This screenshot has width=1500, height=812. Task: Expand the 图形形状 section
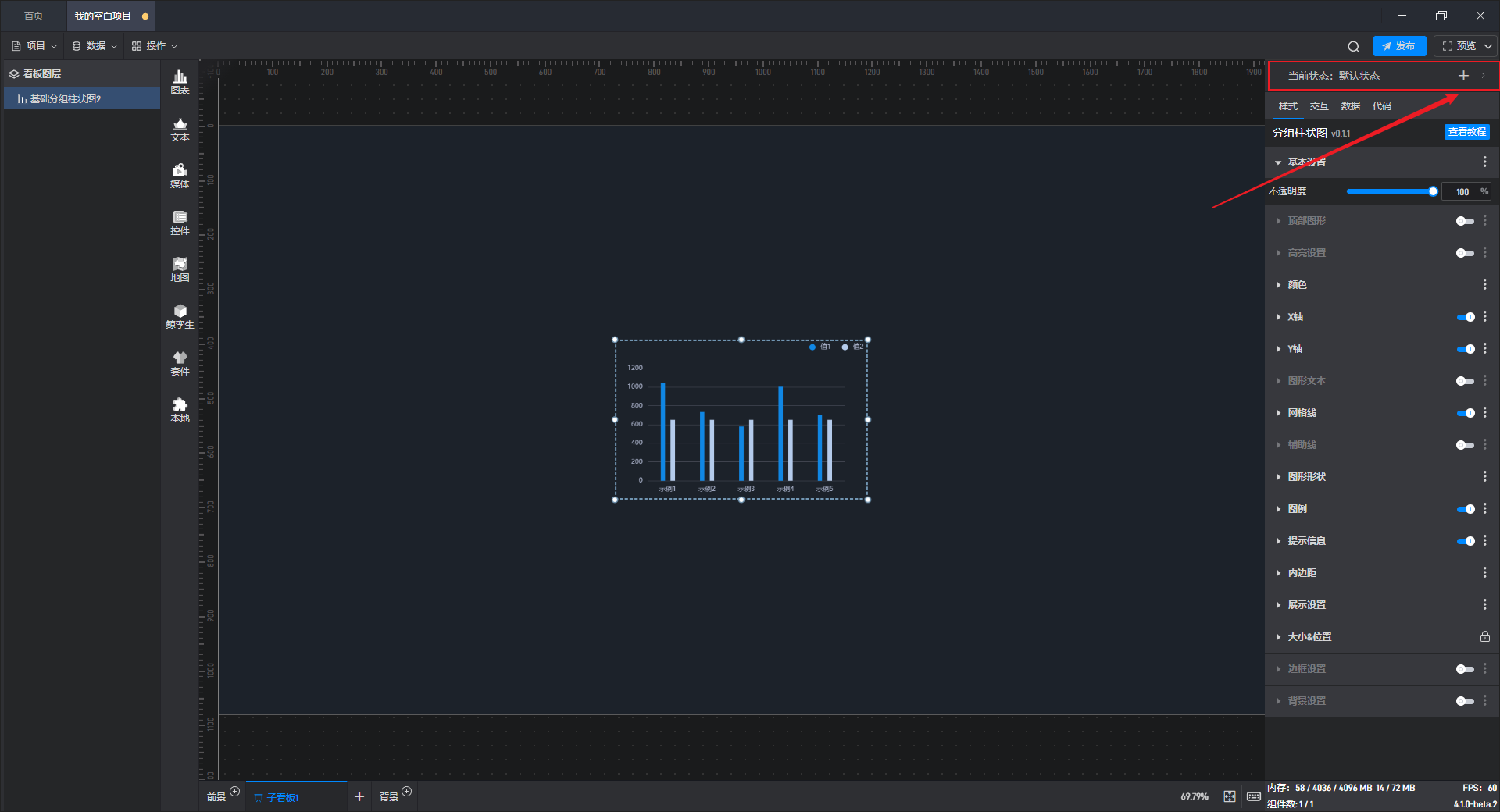pyautogui.click(x=1278, y=477)
